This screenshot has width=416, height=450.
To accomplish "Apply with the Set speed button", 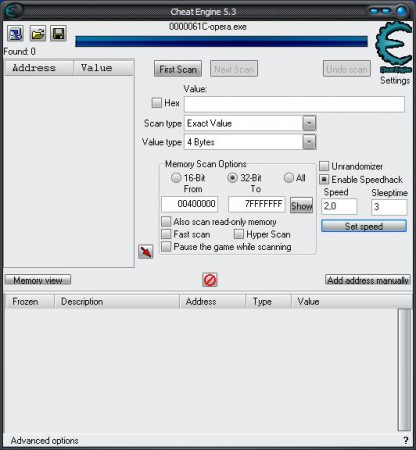I will click(364, 226).
